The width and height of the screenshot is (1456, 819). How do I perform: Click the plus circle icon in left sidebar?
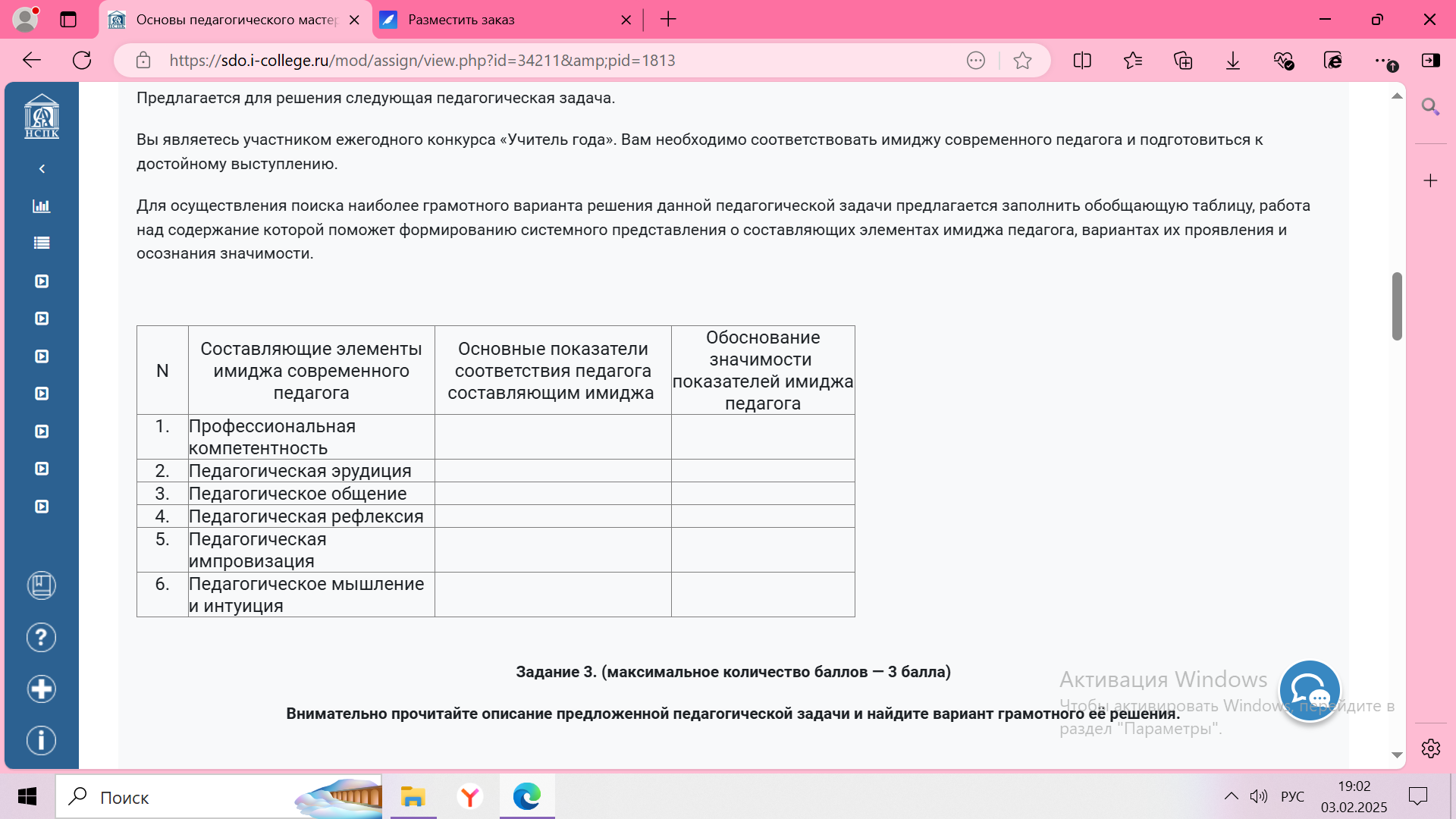(x=42, y=689)
